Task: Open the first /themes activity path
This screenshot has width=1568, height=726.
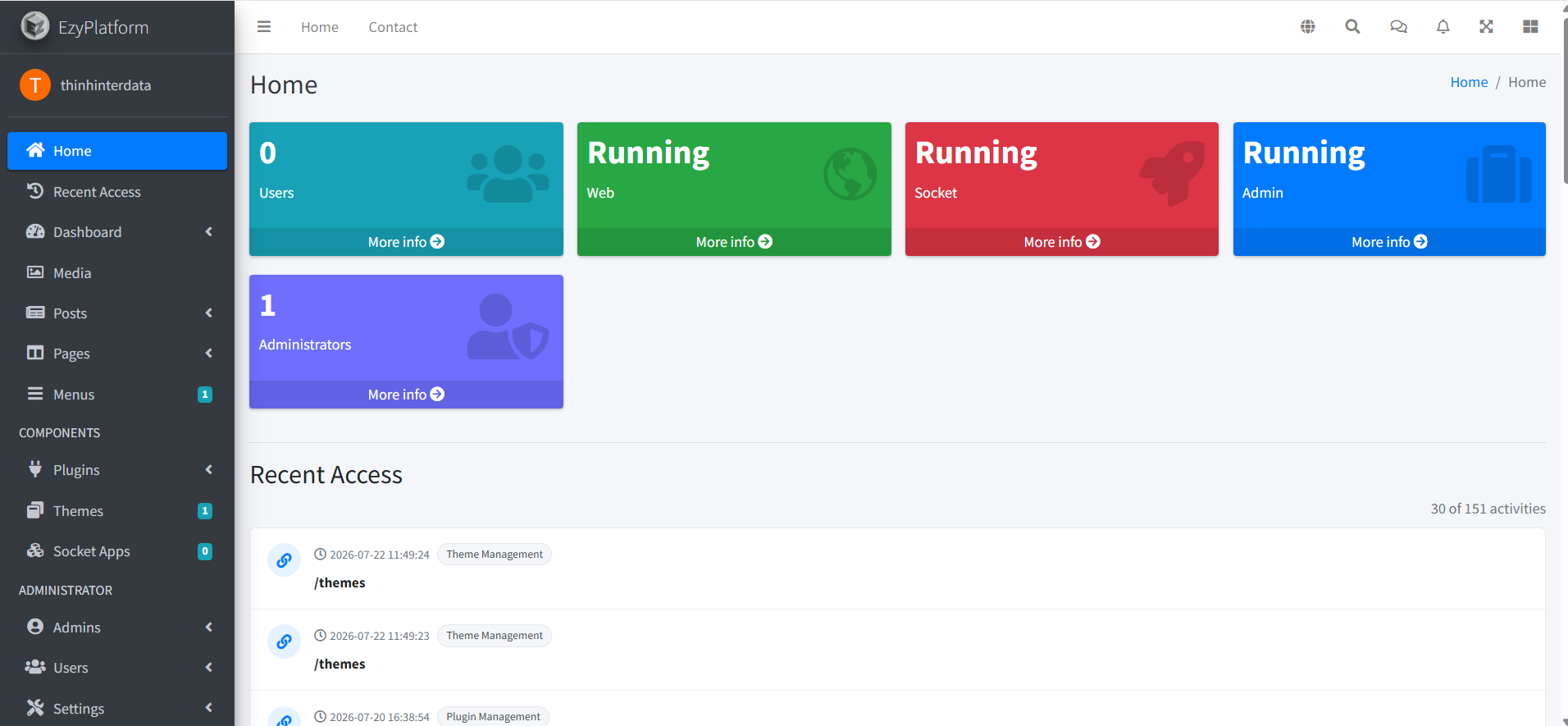Action: point(340,582)
